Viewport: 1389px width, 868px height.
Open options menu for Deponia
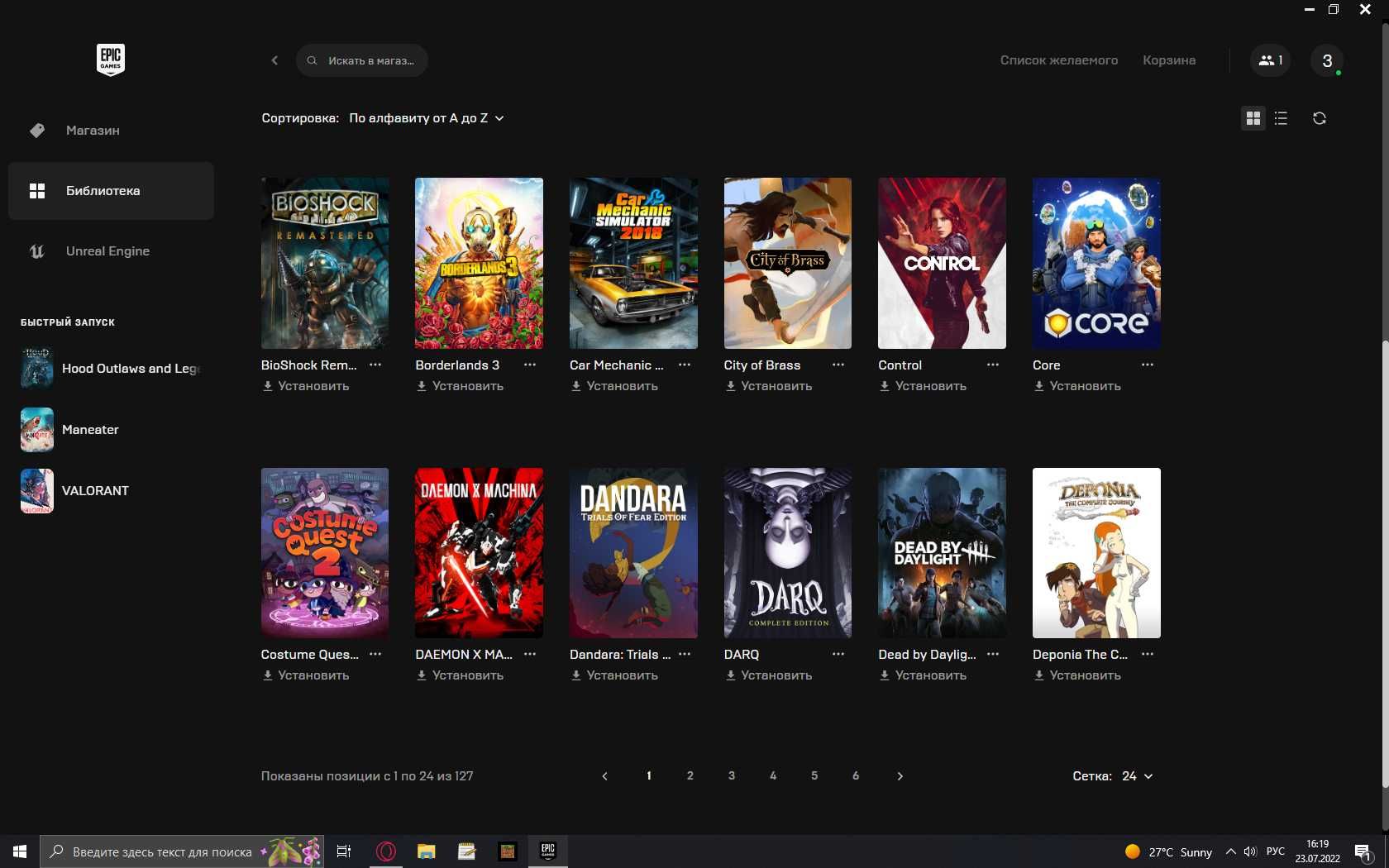click(x=1148, y=654)
